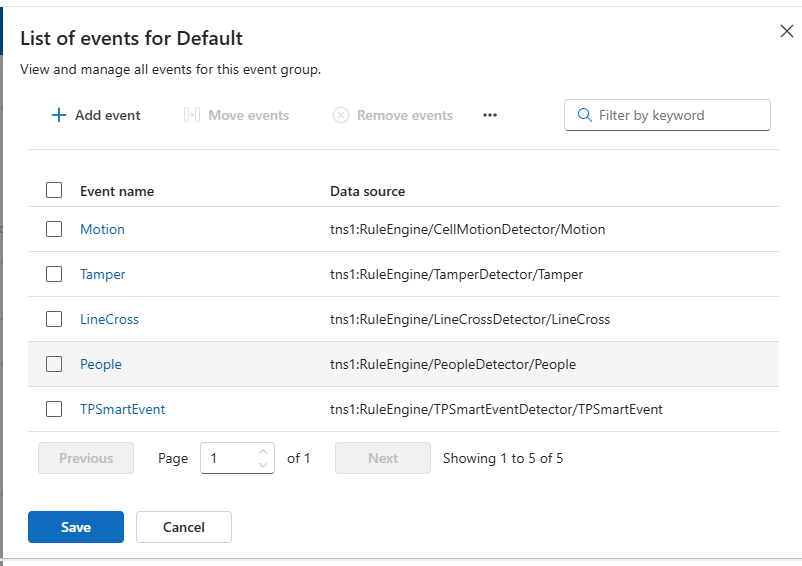This screenshot has height=566, width=802.
Task: Click the Save button
Action: click(76, 527)
